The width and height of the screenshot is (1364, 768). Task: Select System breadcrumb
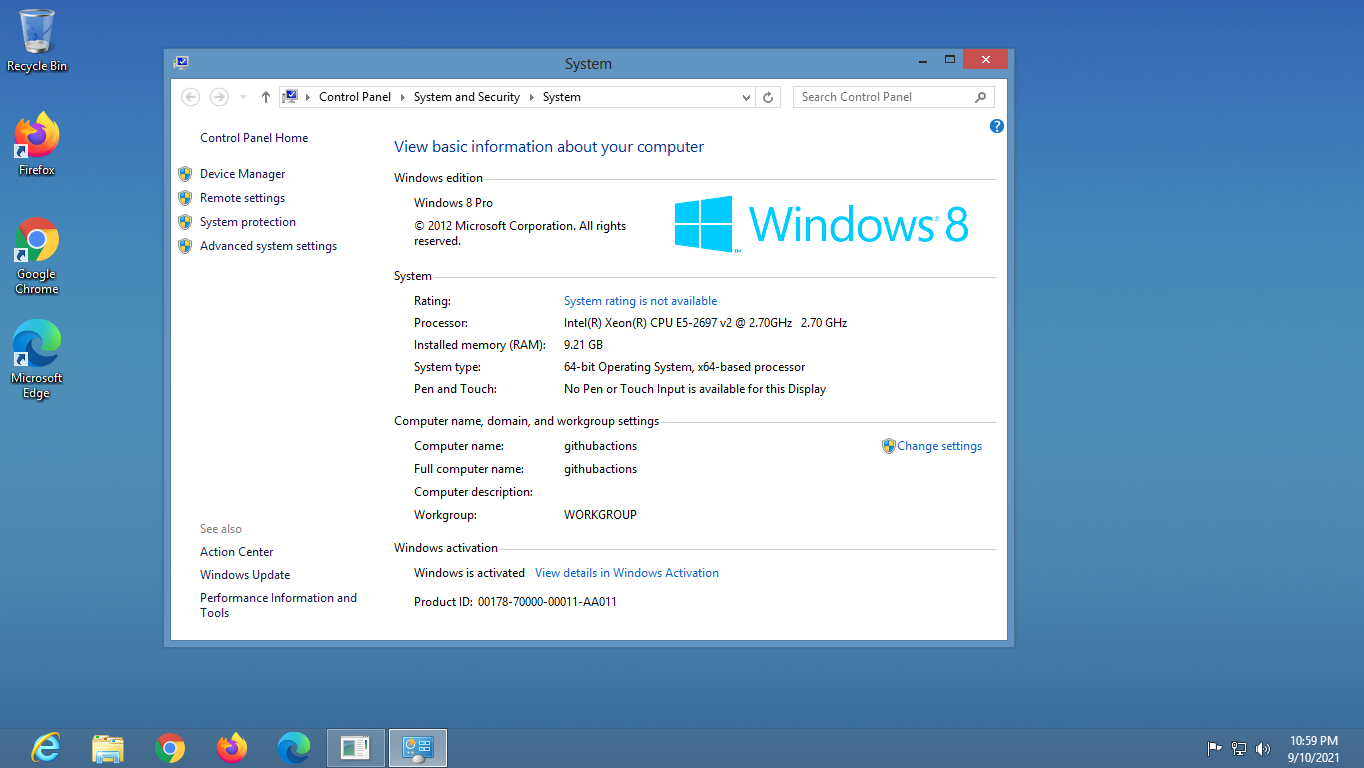point(562,97)
